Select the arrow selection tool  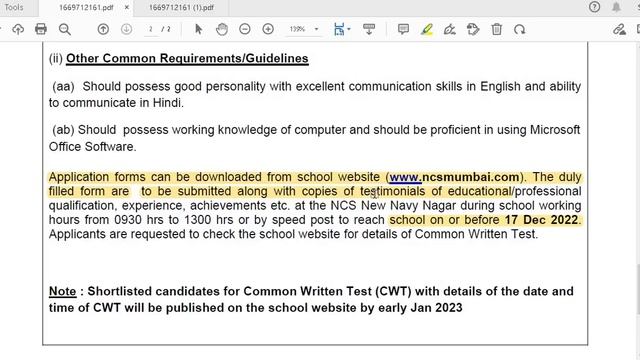[x=198, y=29]
